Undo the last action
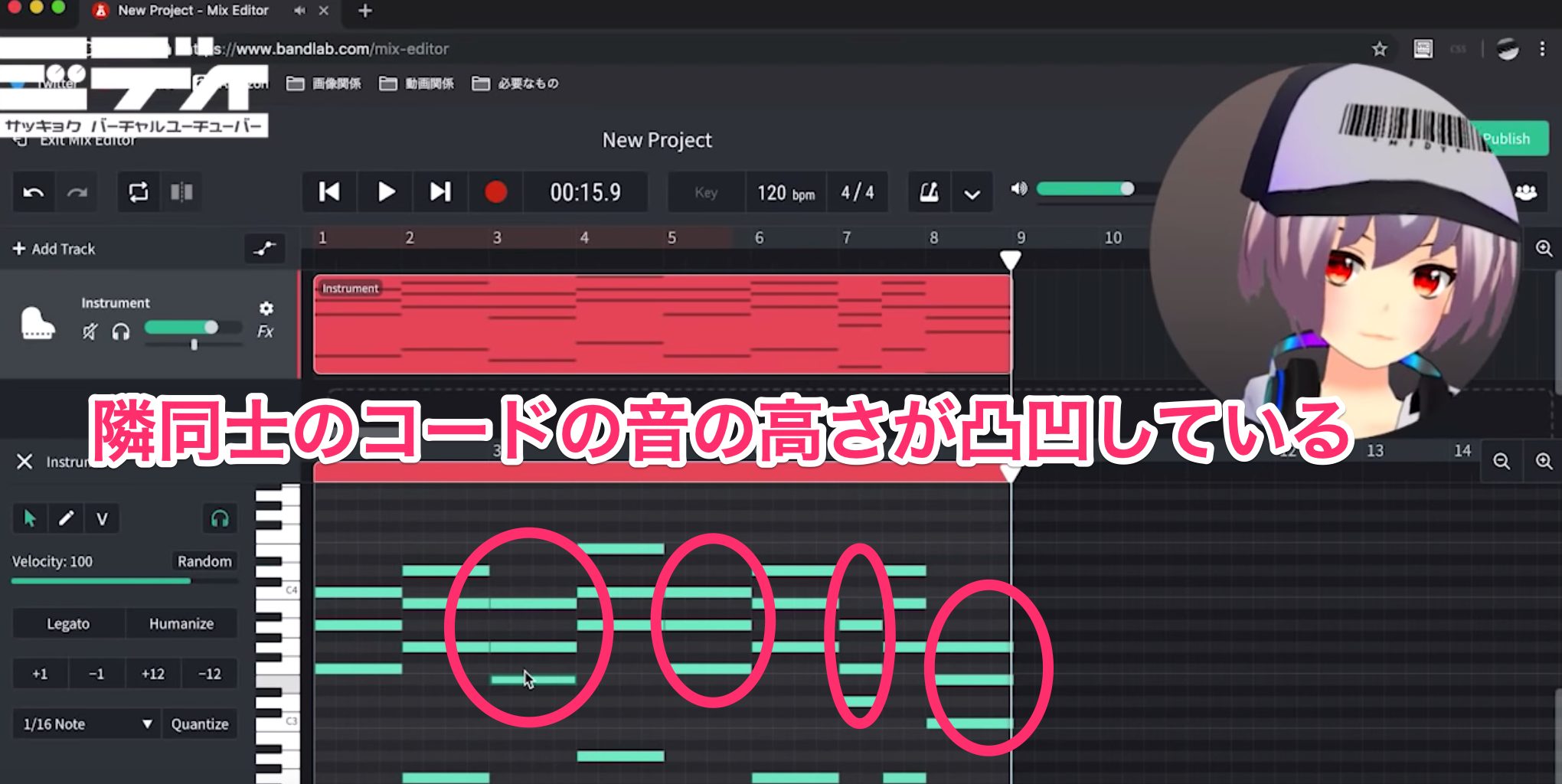The height and width of the screenshot is (784, 1562). coord(34,192)
